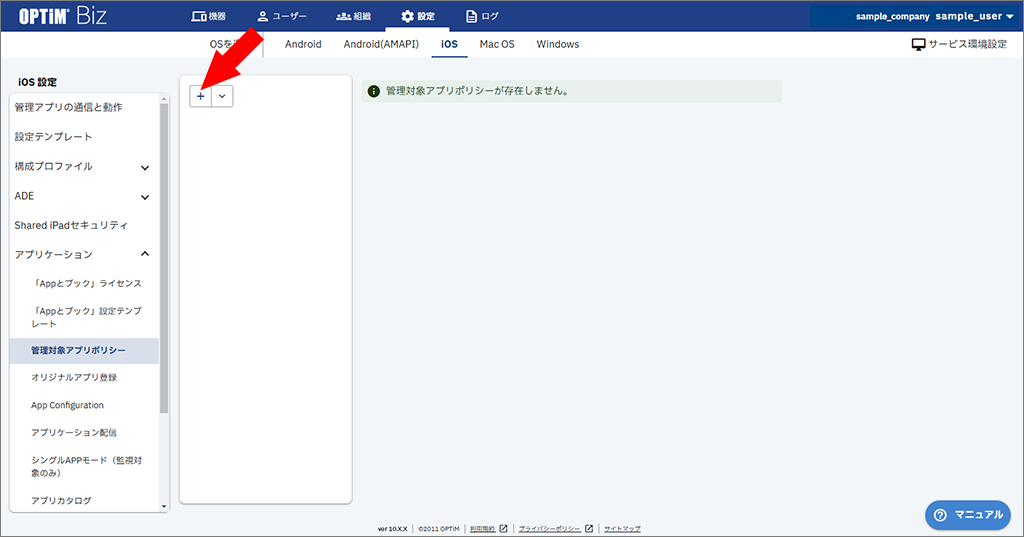The height and width of the screenshot is (537, 1024).
Task: Open the サイトマップ link
Action: click(x=622, y=529)
